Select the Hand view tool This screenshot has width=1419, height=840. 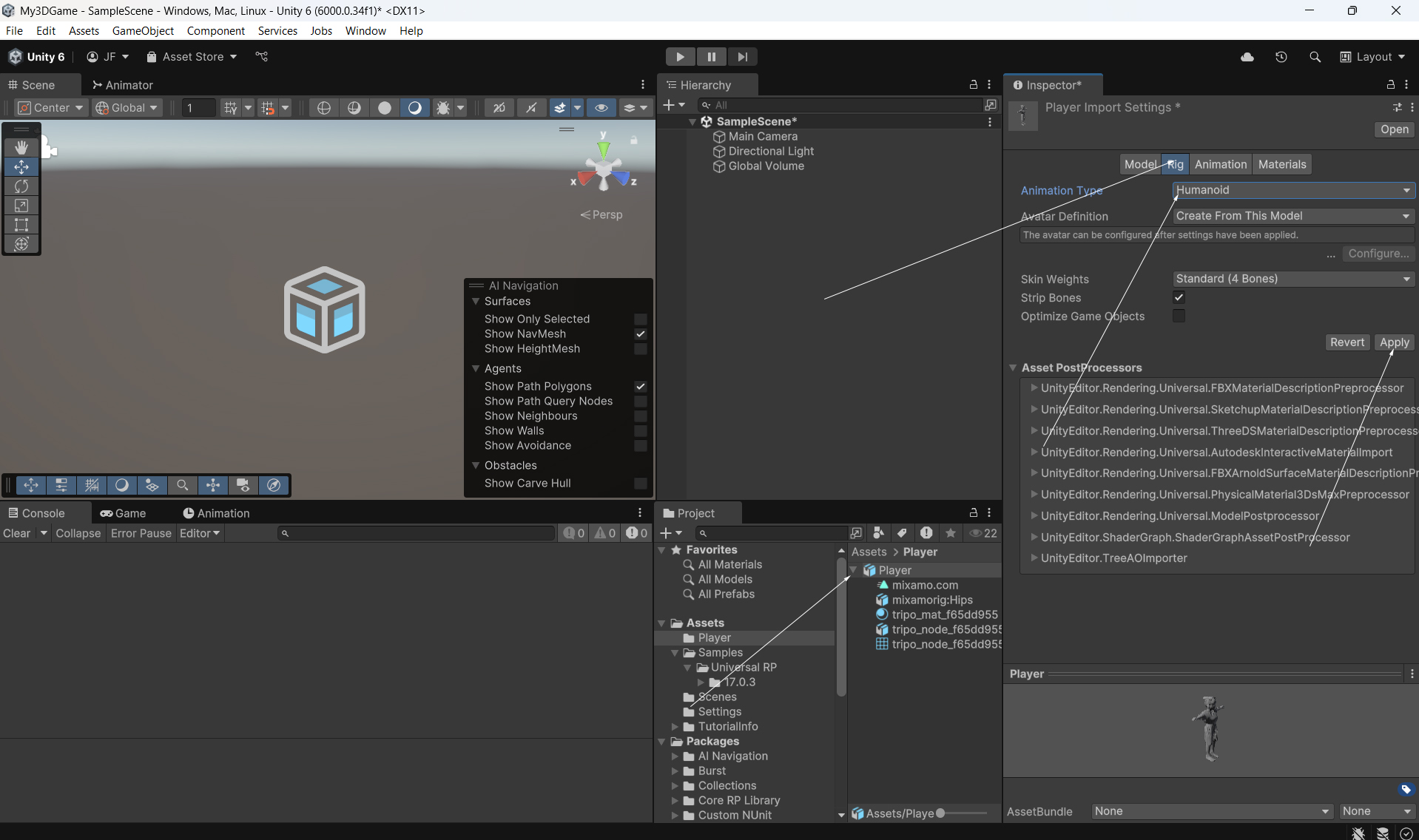[21, 148]
